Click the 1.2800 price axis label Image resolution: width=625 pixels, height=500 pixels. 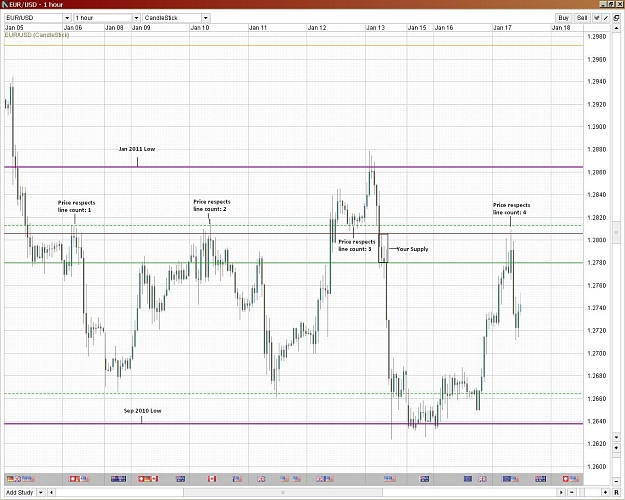(x=597, y=240)
